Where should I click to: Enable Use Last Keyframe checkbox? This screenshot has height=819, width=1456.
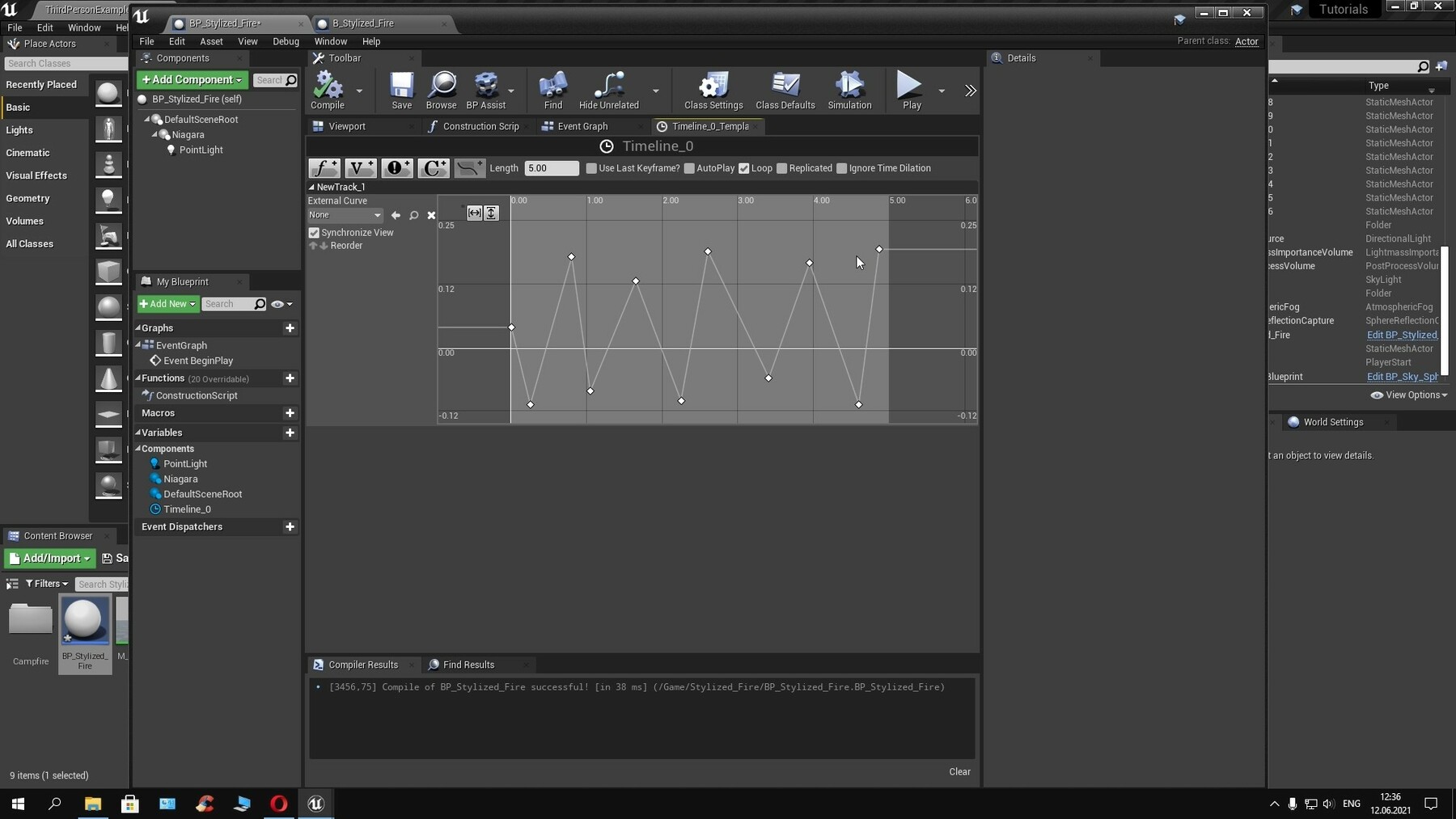[591, 168]
